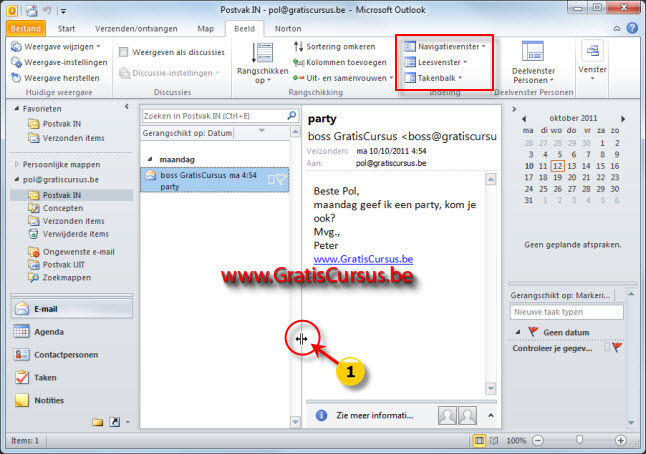Viewport: 646px width, 454px height.
Task: Open Uit- en samenvouwen menu
Action: click(343, 78)
